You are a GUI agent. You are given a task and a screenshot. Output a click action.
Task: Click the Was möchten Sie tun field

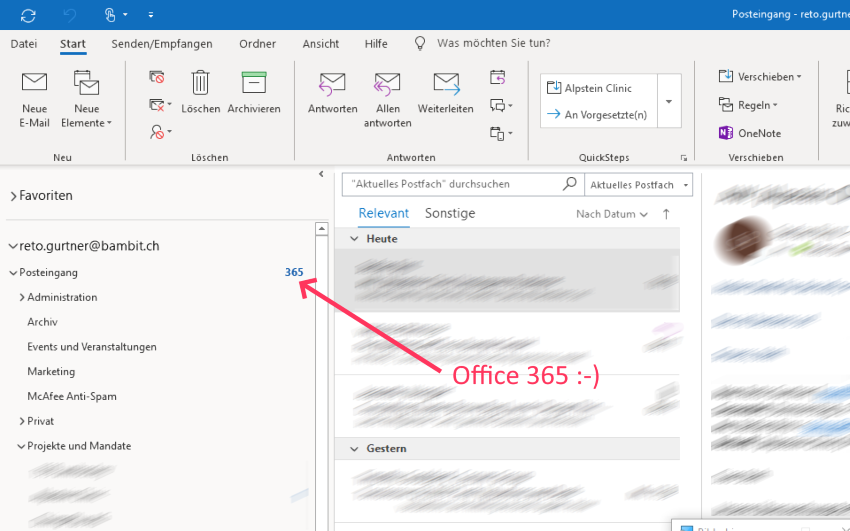[x=494, y=43]
